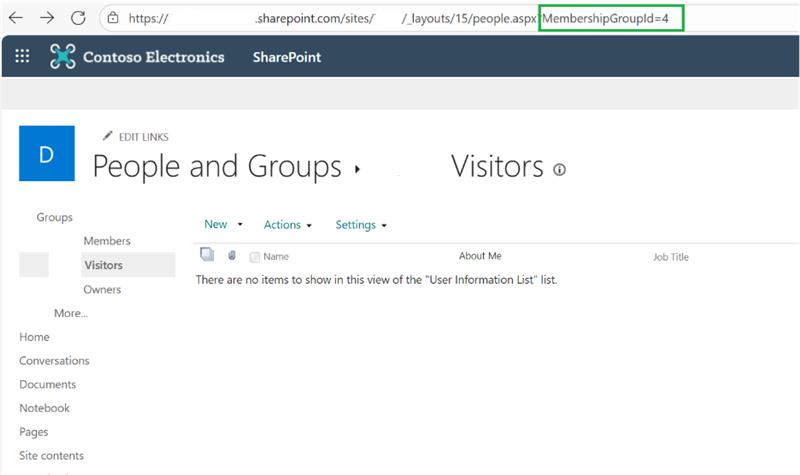Click the Visitors page title
This screenshot has height=475, width=800.
pyautogui.click(x=497, y=166)
